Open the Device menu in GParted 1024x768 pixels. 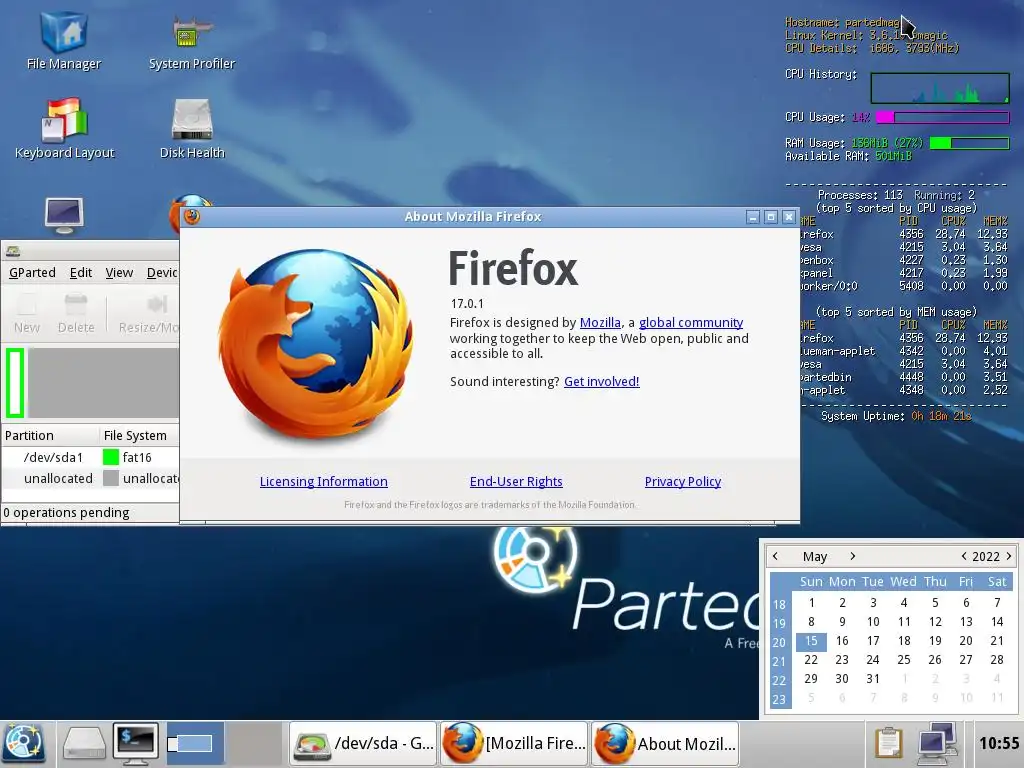162,272
